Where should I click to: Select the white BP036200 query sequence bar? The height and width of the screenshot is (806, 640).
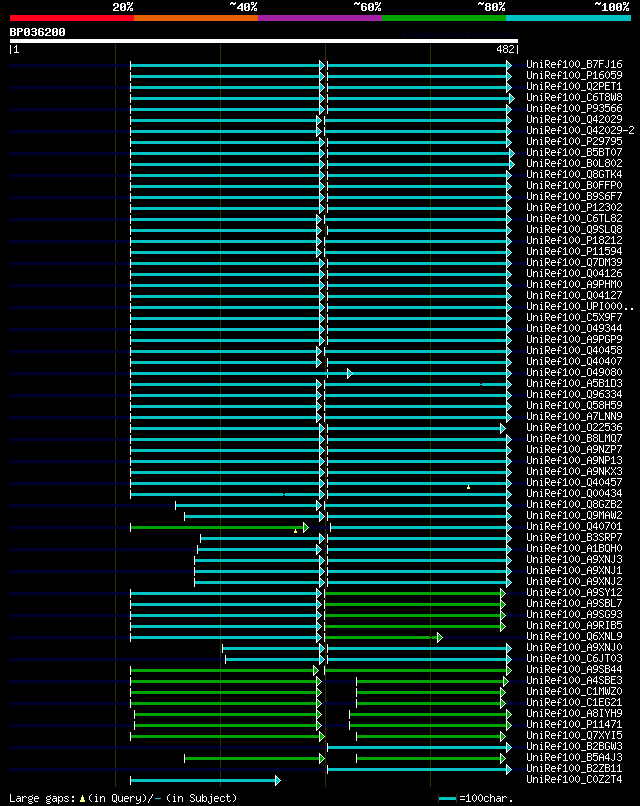[x=264, y=41]
